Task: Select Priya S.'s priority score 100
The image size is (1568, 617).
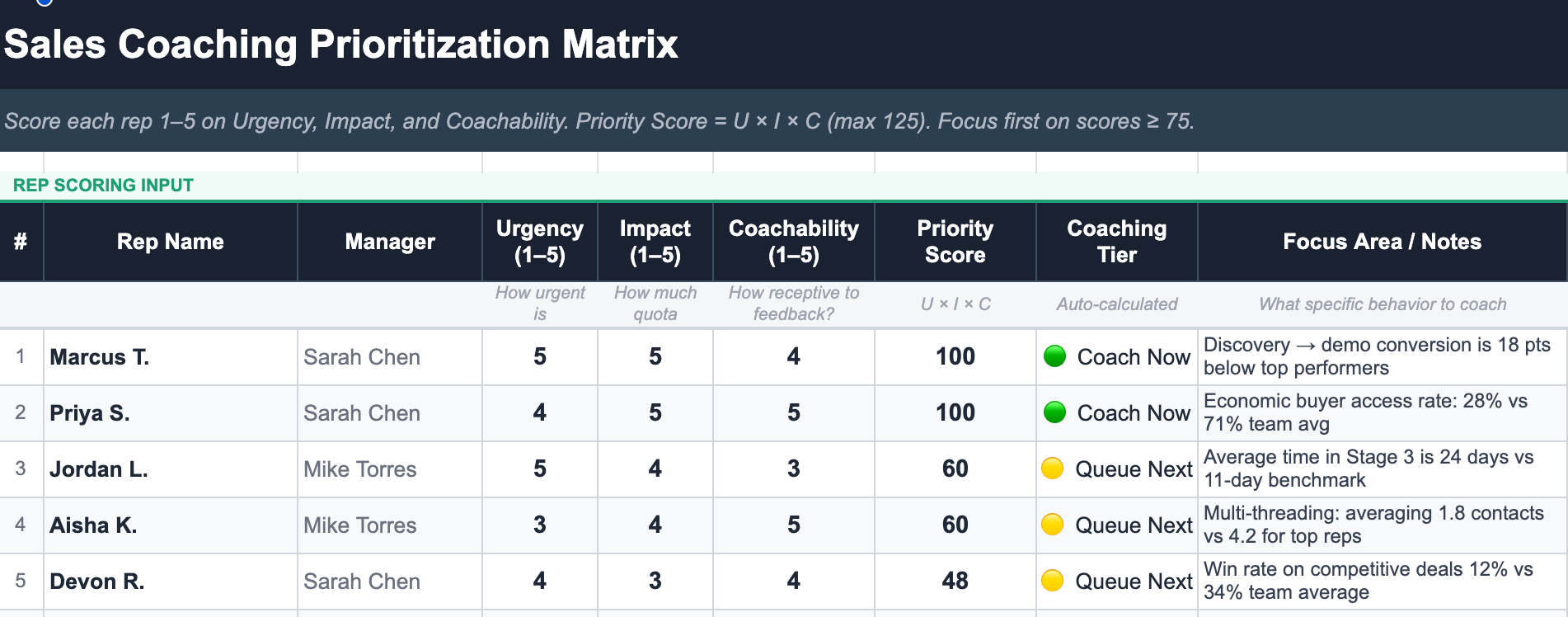Action: [955, 413]
